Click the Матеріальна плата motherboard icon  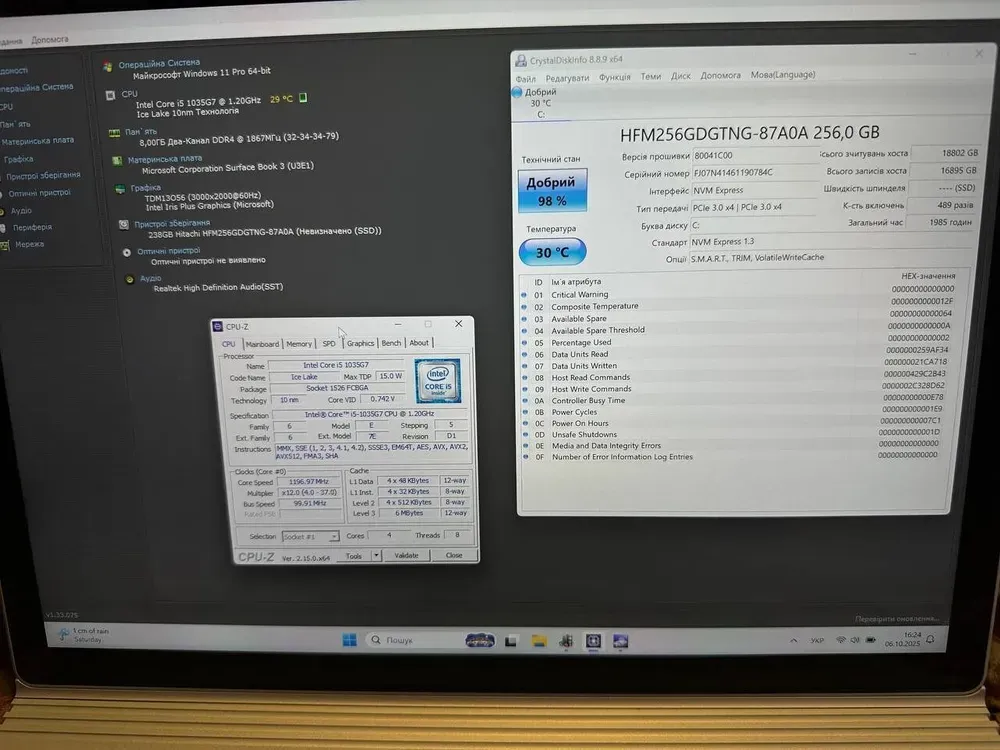118,159
